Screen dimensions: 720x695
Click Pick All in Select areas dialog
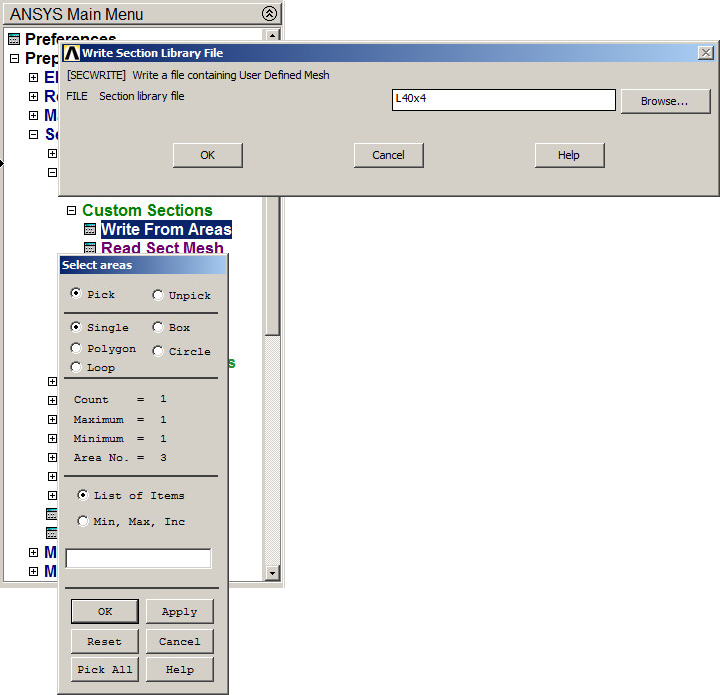[x=104, y=670]
